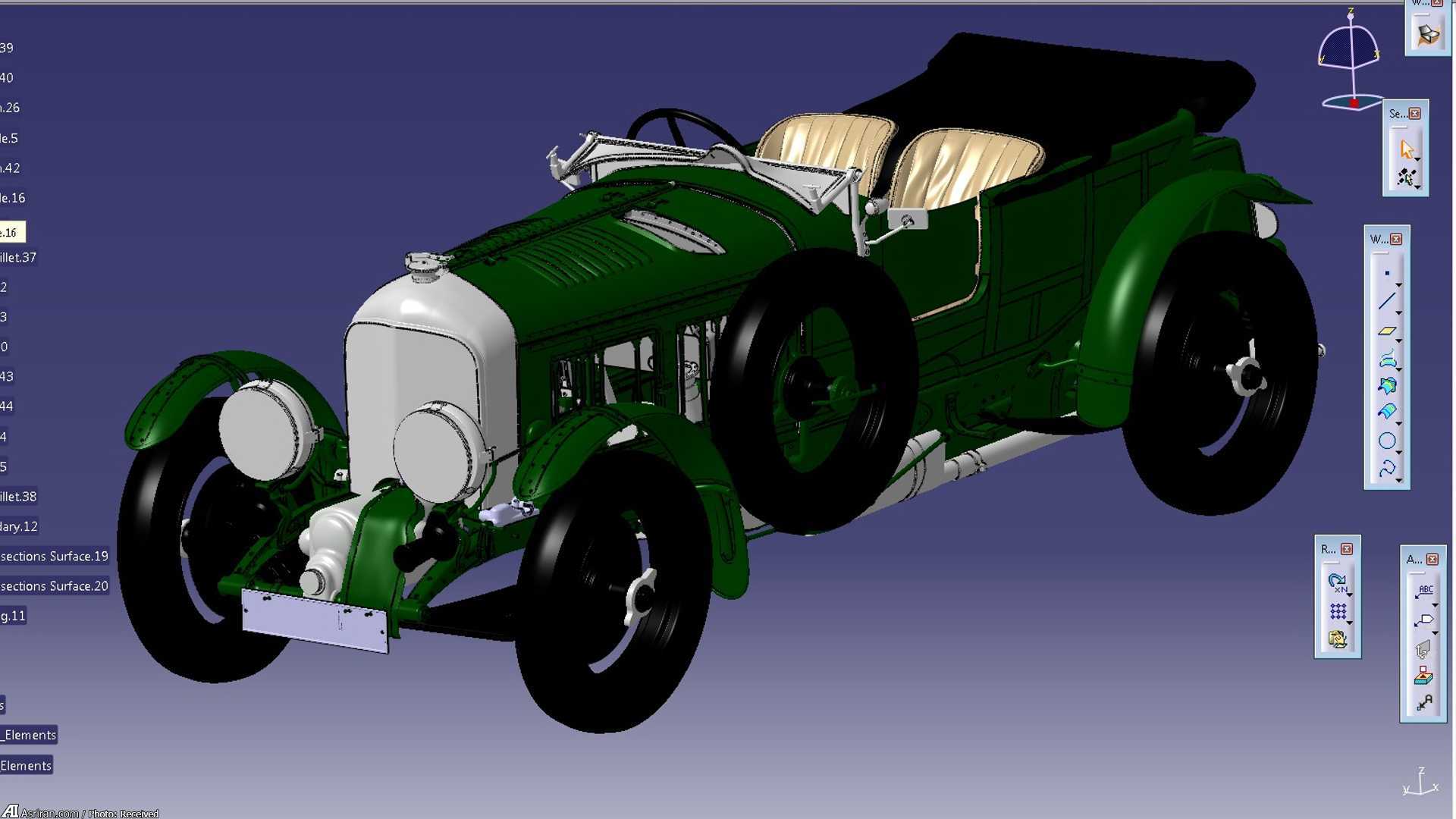Select sections Surface.19 in the tree
The height and width of the screenshot is (819, 1456).
pos(55,557)
